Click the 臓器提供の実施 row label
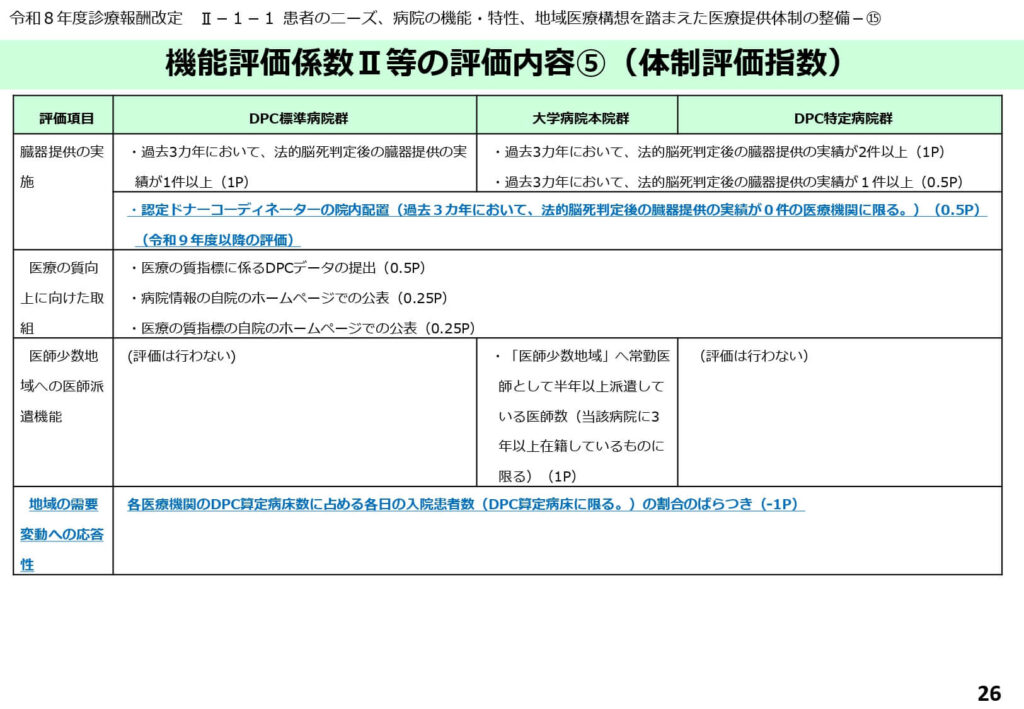Image resolution: width=1024 pixels, height=709 pixels. click(x=62, y=166)
